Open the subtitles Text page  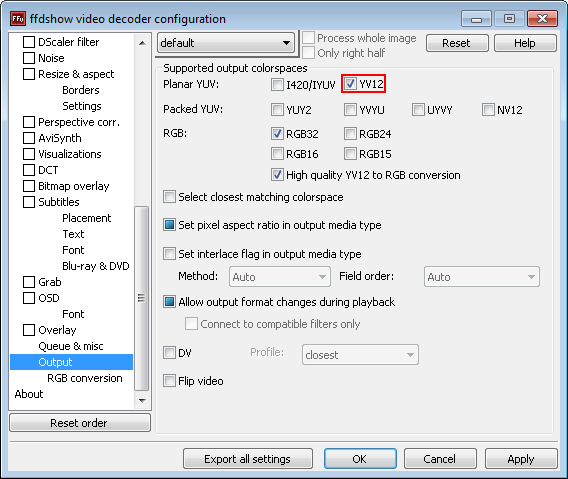pyautogui.click(x=73, y=234)
